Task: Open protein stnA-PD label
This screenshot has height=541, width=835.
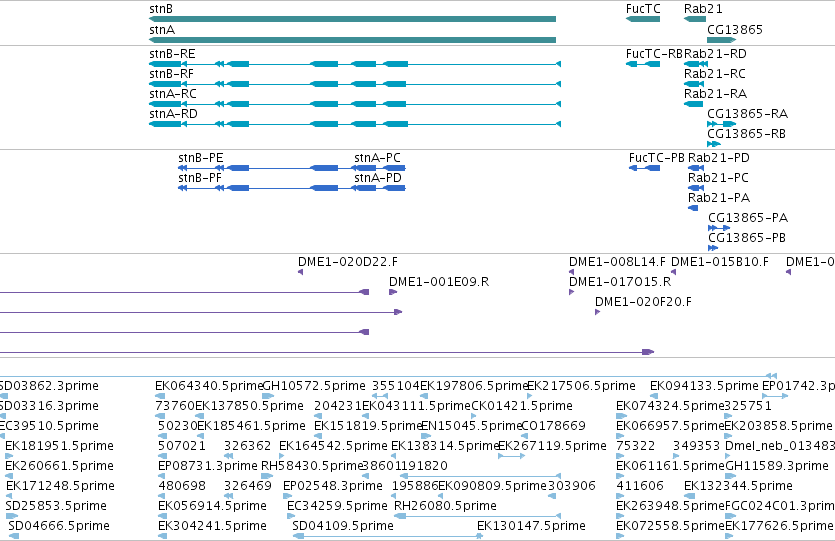Action: pyautogui.click(x=378, y=178)
